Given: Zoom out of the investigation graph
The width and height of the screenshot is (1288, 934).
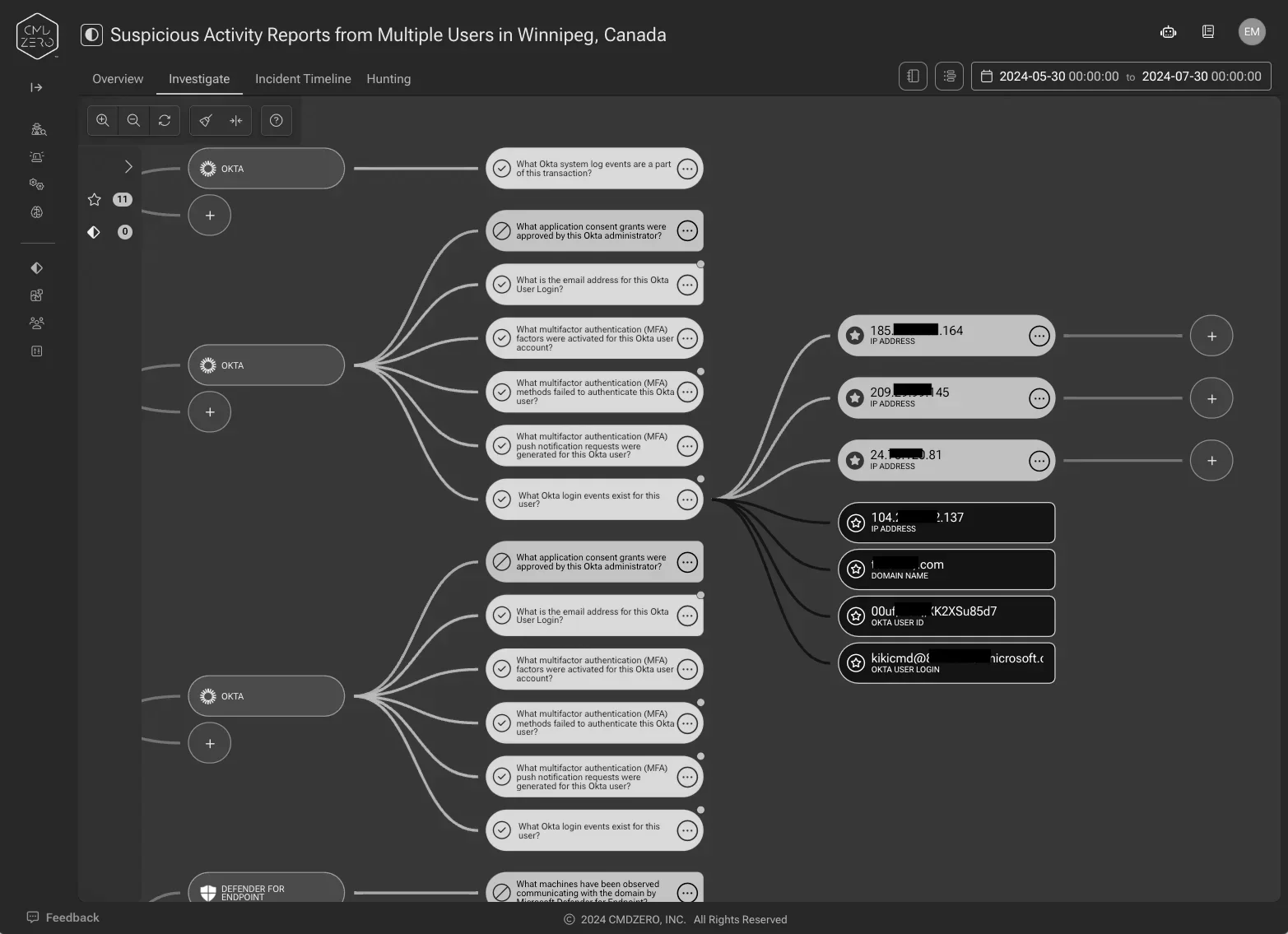Looking at the screenshot, I should 133,120.
